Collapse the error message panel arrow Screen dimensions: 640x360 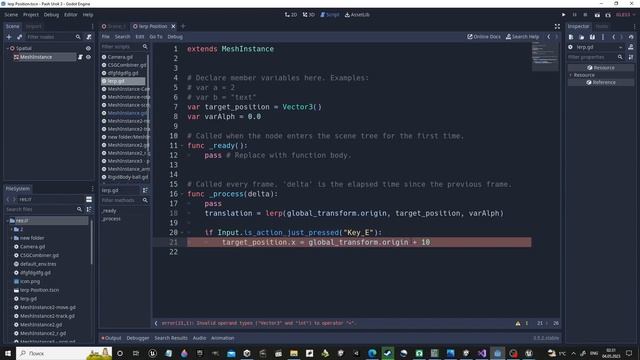pos(156,323)
